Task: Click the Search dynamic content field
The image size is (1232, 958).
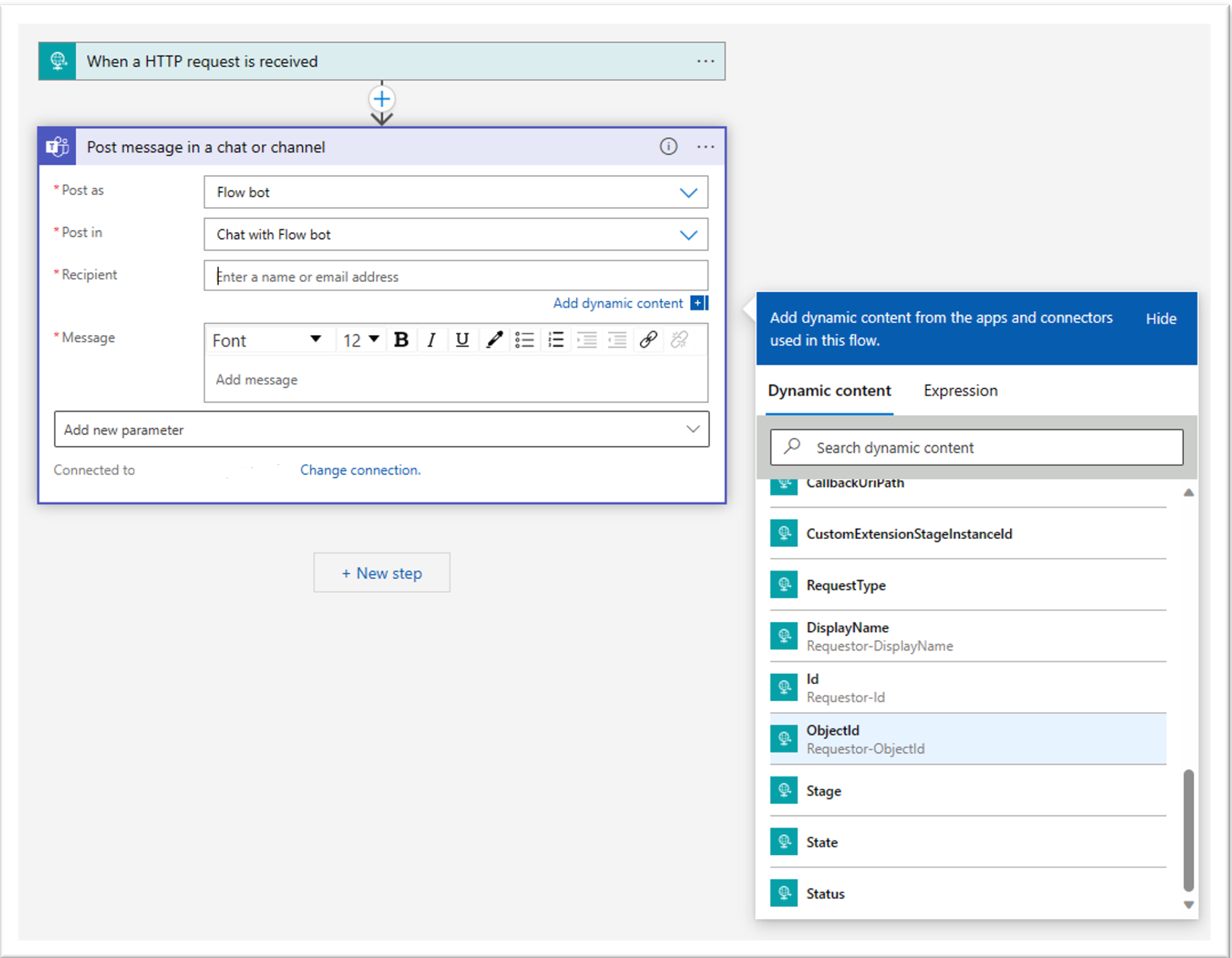Action: pyautogui.click(x=977, y=448)
